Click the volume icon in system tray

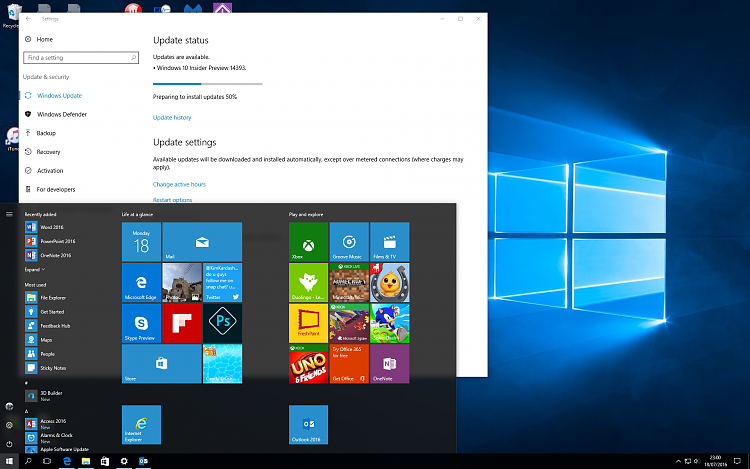(697, 461)
